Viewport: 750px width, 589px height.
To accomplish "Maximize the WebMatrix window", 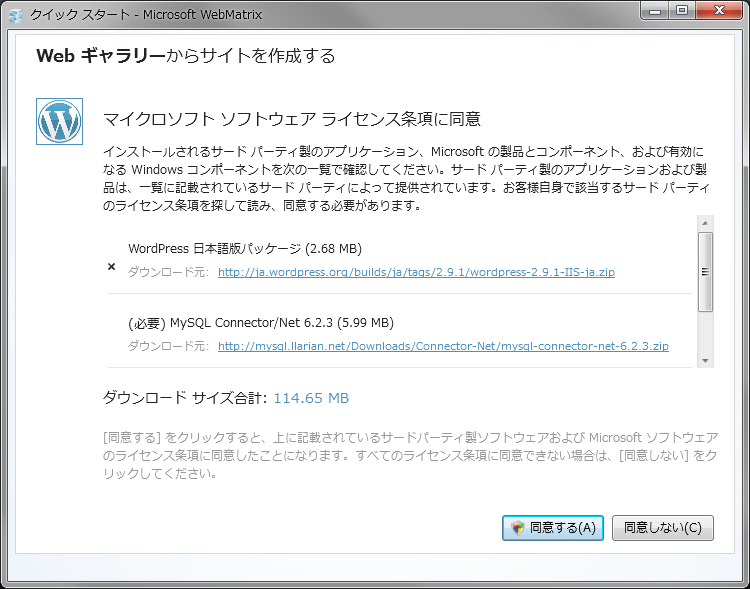I will tap(682, 11).
